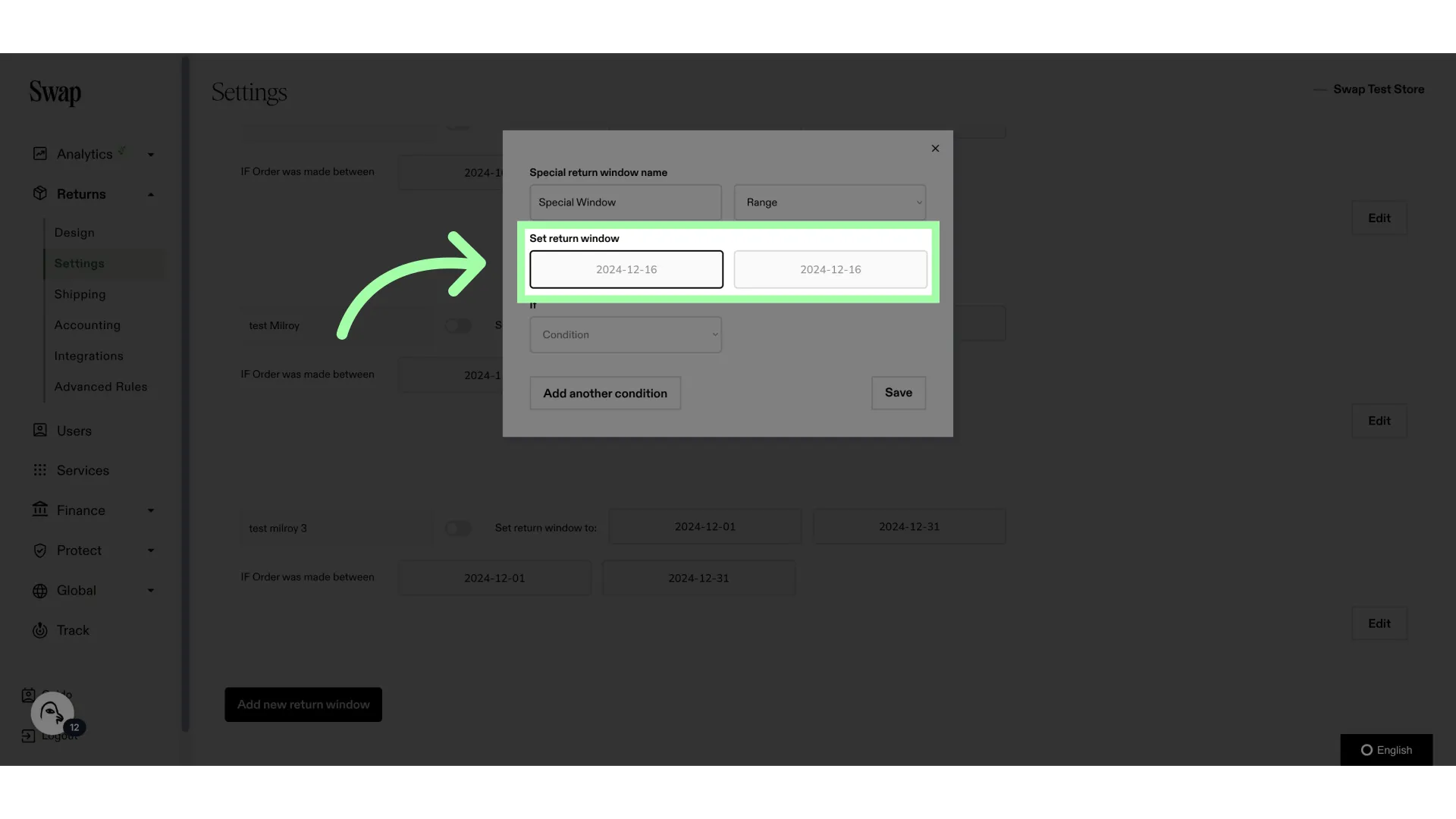Collapse the Returns menu arrow
1456x819 pixels.
(151, 195)
